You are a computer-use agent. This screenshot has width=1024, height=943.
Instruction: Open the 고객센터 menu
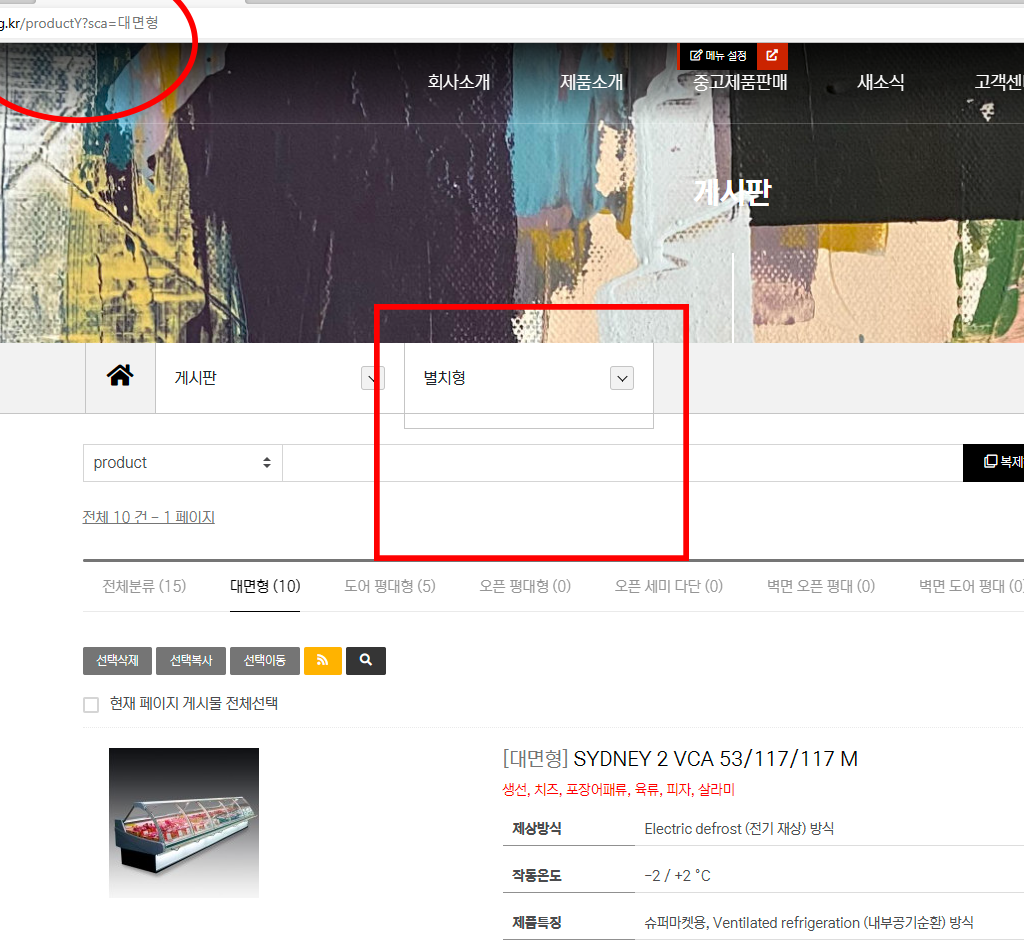coord(999,82)
